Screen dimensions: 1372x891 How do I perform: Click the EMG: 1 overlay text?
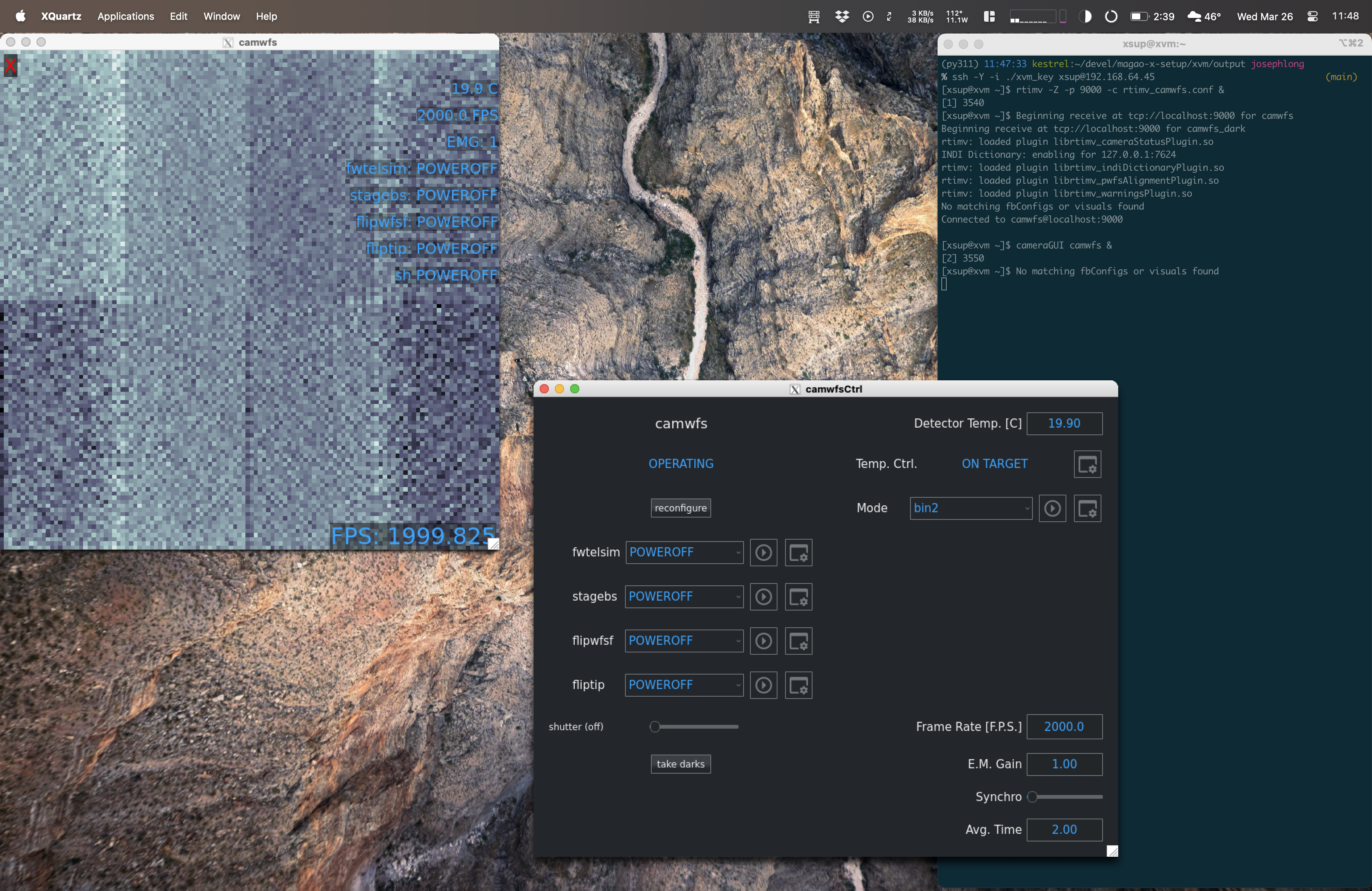(x=472, y=142)
